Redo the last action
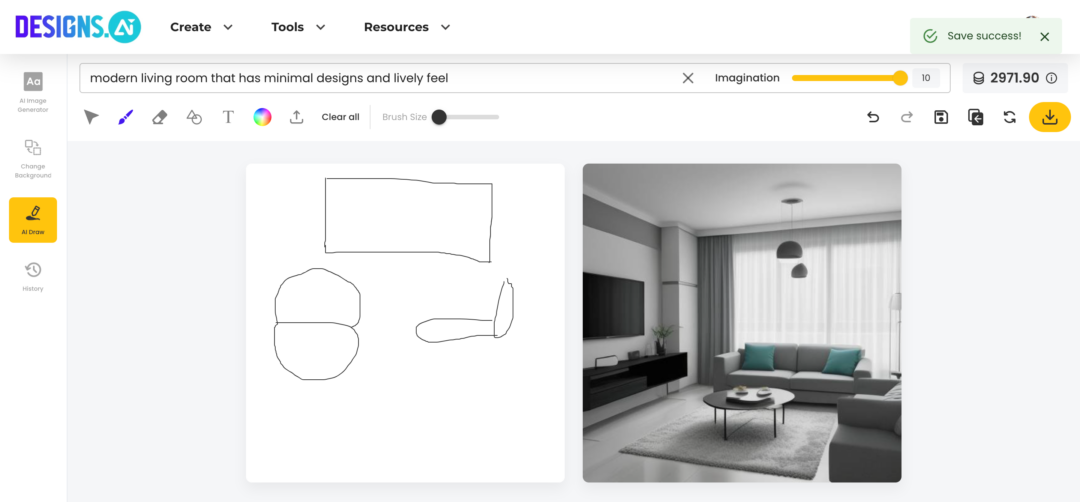Image resolution: width=1080 pixels, height=502 pixels. point(906,117)
